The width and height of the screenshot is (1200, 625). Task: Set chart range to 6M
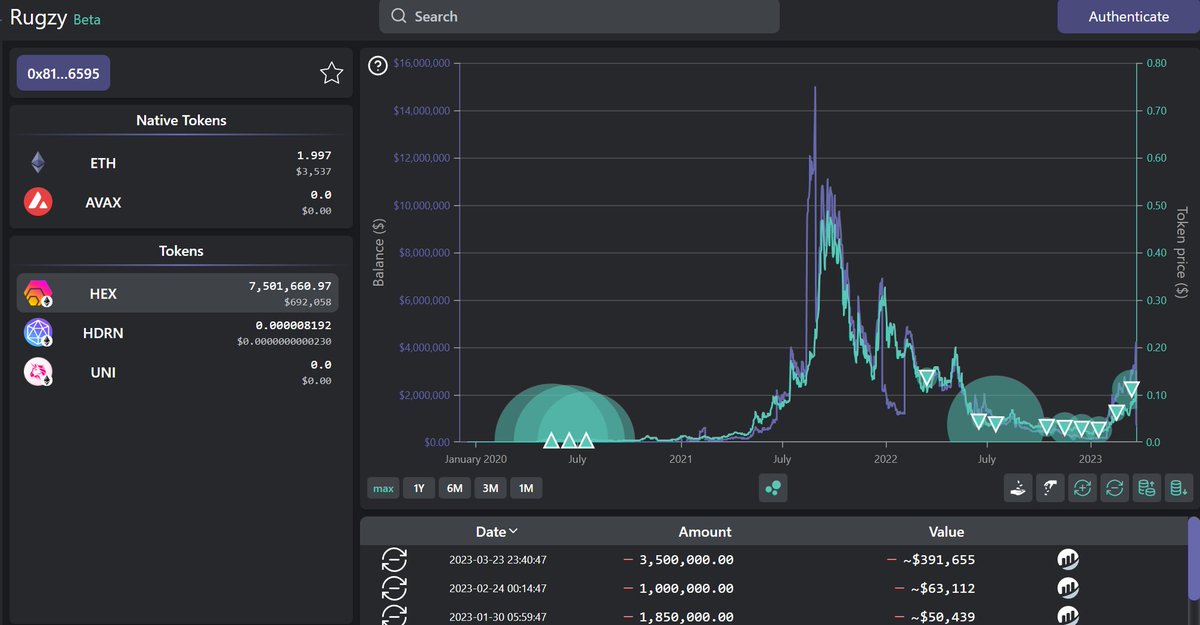[454, 488]
